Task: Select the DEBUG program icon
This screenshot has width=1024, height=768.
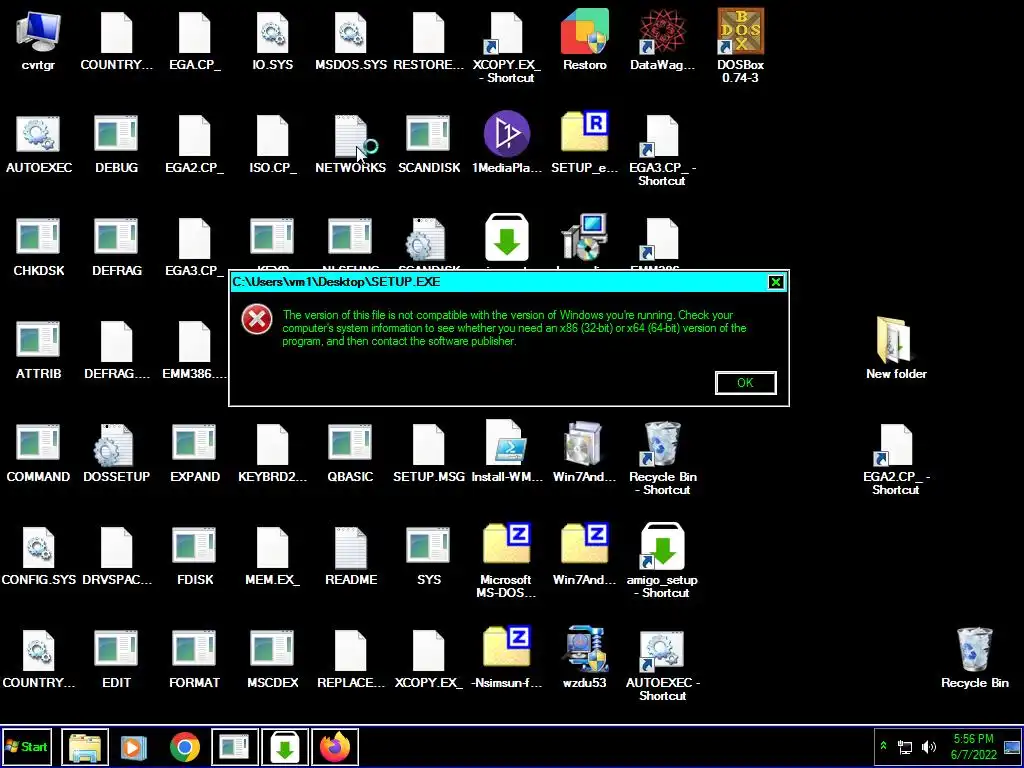Action: [116, 144]
